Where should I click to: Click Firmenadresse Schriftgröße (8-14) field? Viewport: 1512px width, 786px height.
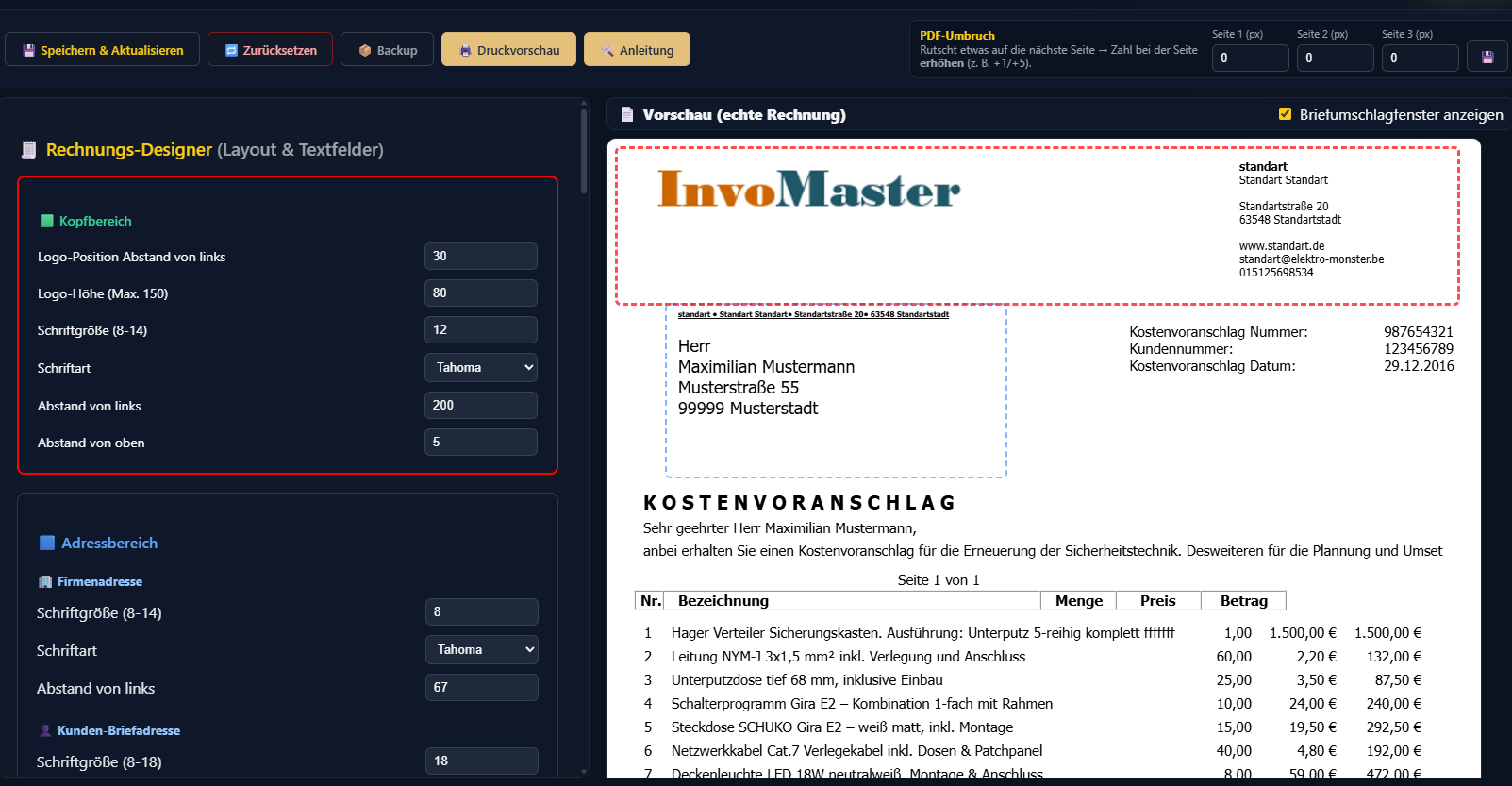pyautogui.click(x=482, y=611)
